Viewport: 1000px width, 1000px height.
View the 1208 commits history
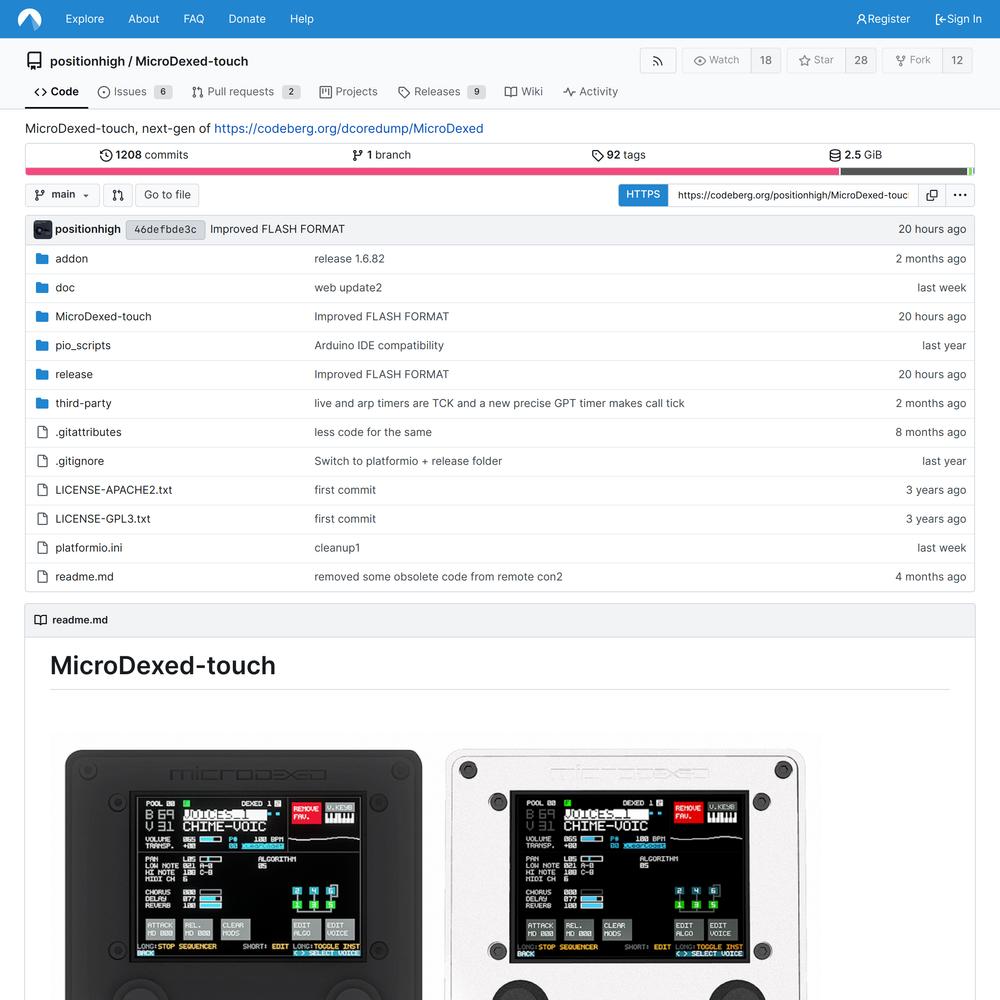pos(144,155)
